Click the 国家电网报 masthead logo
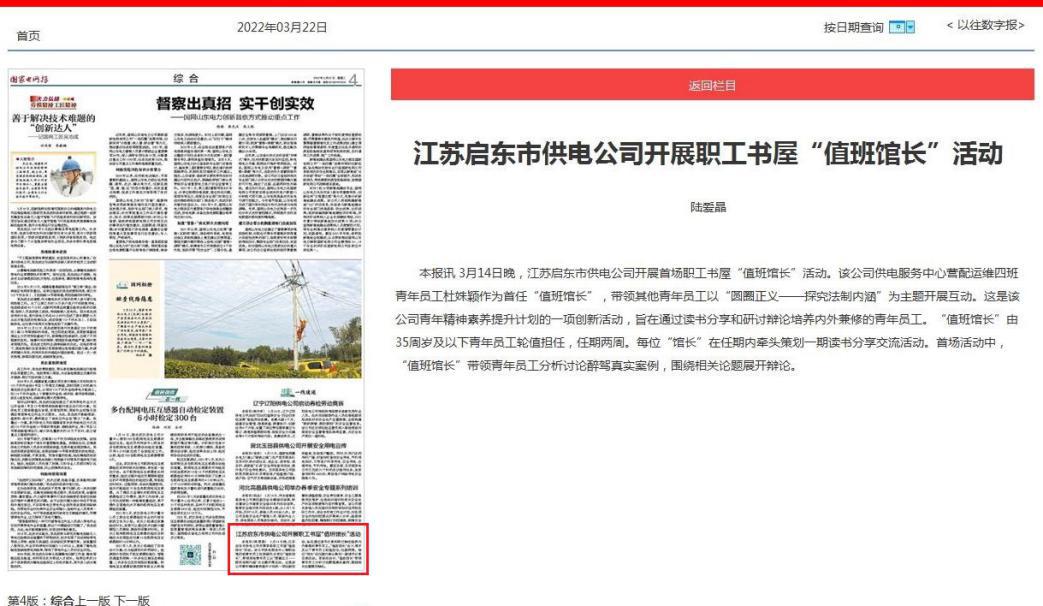This screenshot has height=606, width=1043. 29,79
